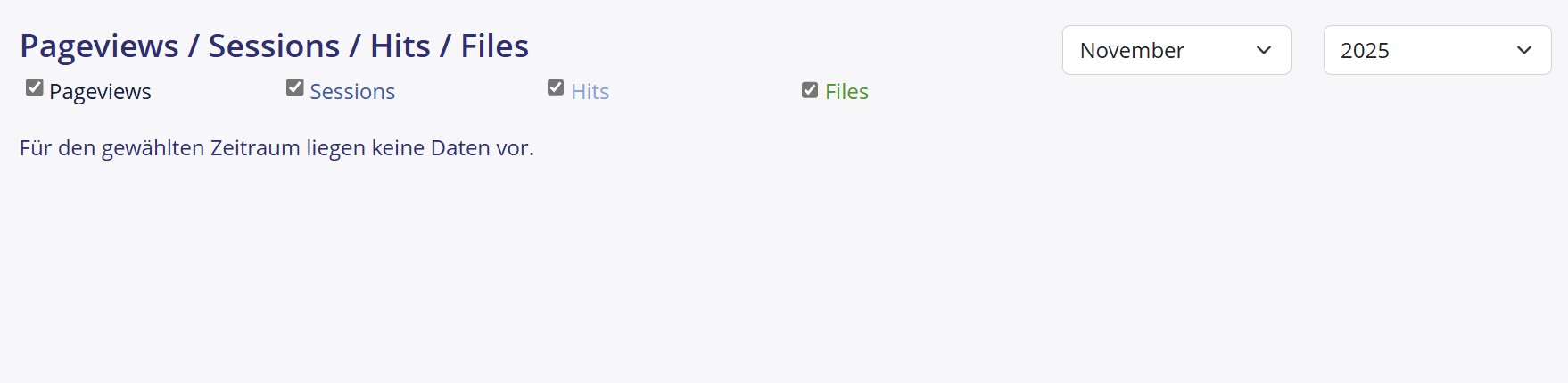1568x383 pixels.
Task: Toggle the Hits checkbox off
Action: point(556,87)
